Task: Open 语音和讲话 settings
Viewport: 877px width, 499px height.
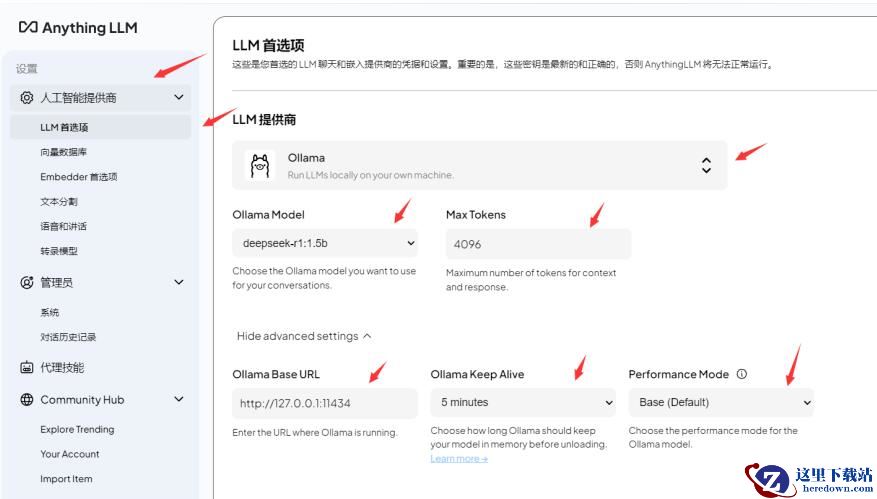Action: coord(63,226)
